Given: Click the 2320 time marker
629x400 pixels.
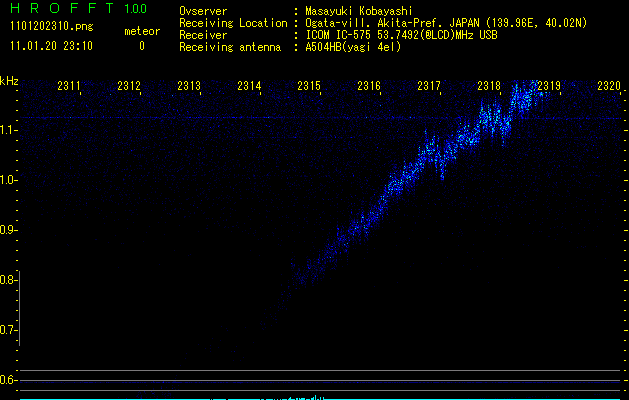Looking at the screenshot, I should click(609, 86).
